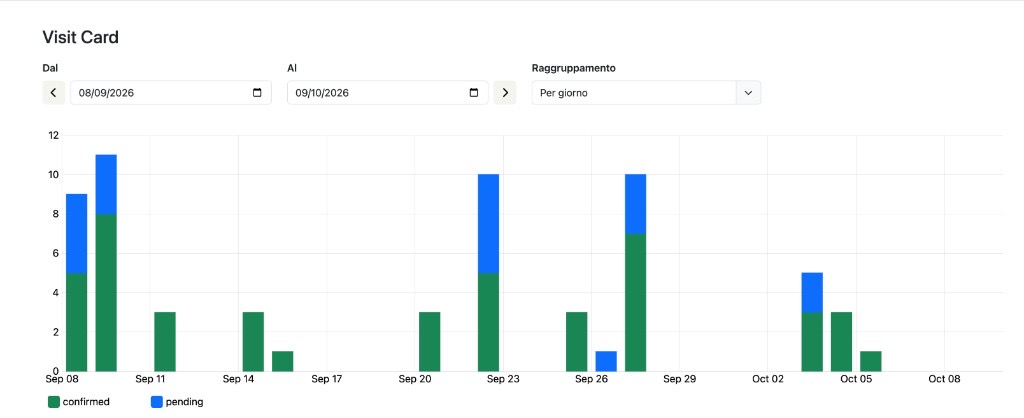Image resolution: width=1024 pixels, height=418 pixels.
Task: Click the Oct 02 axis label
Action: point(768,379)
